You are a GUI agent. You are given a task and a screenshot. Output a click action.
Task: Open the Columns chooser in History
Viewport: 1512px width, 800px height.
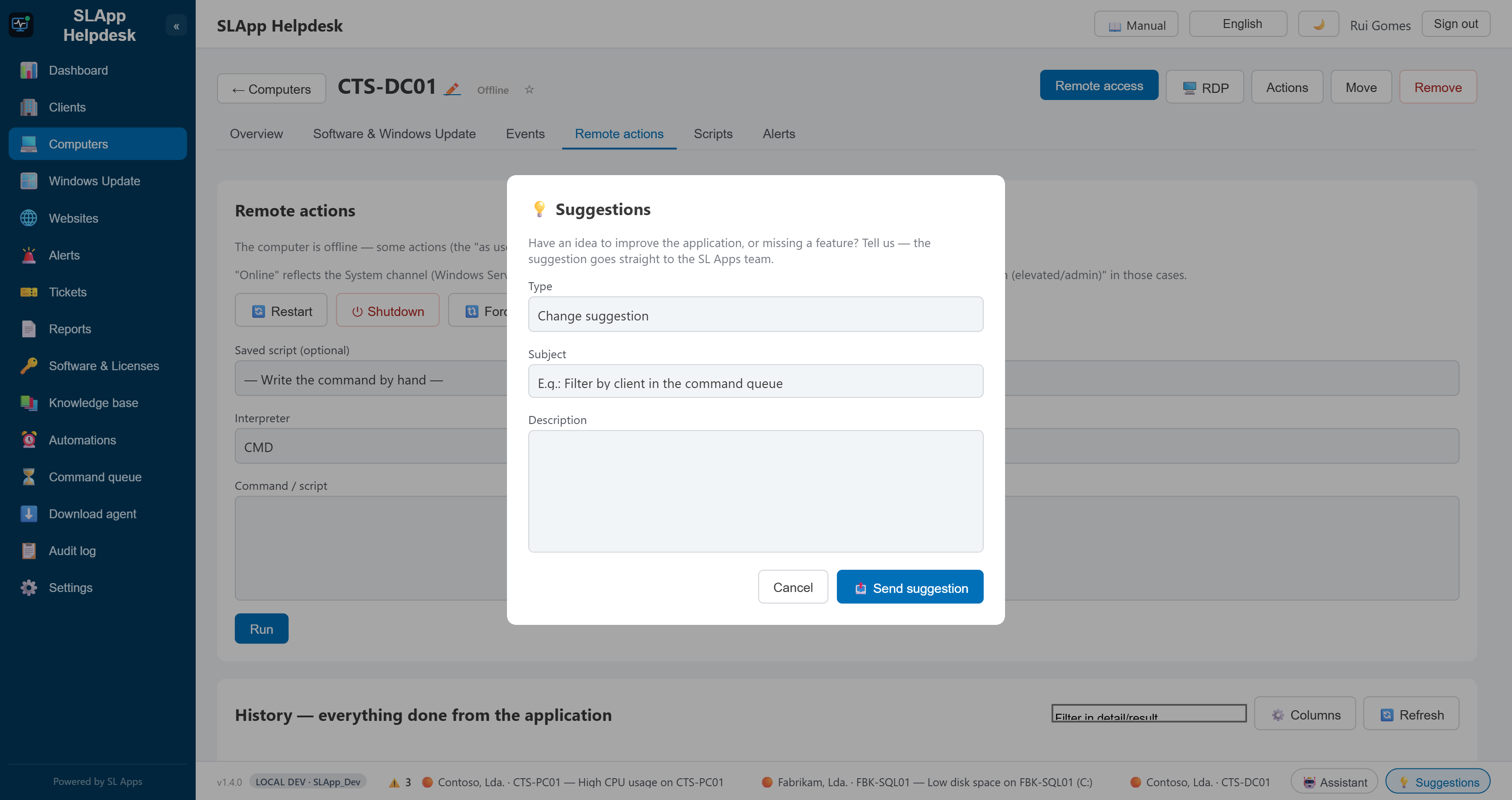(1305, 714)
